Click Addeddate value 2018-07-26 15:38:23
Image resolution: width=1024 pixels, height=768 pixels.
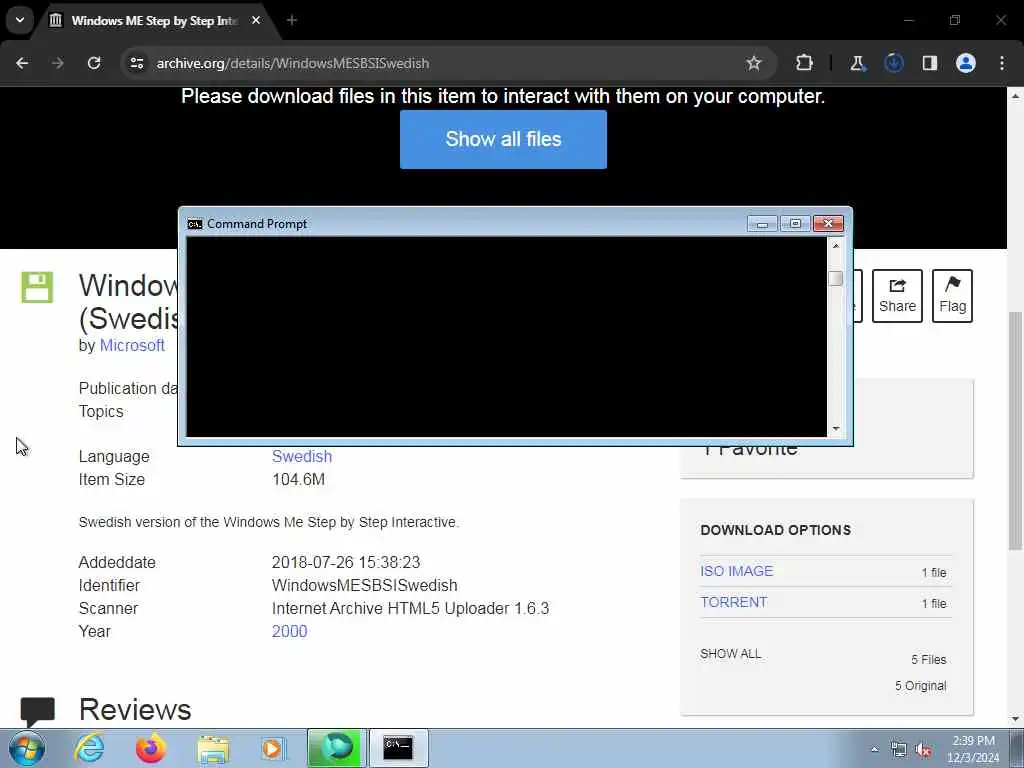click(346, 562)
